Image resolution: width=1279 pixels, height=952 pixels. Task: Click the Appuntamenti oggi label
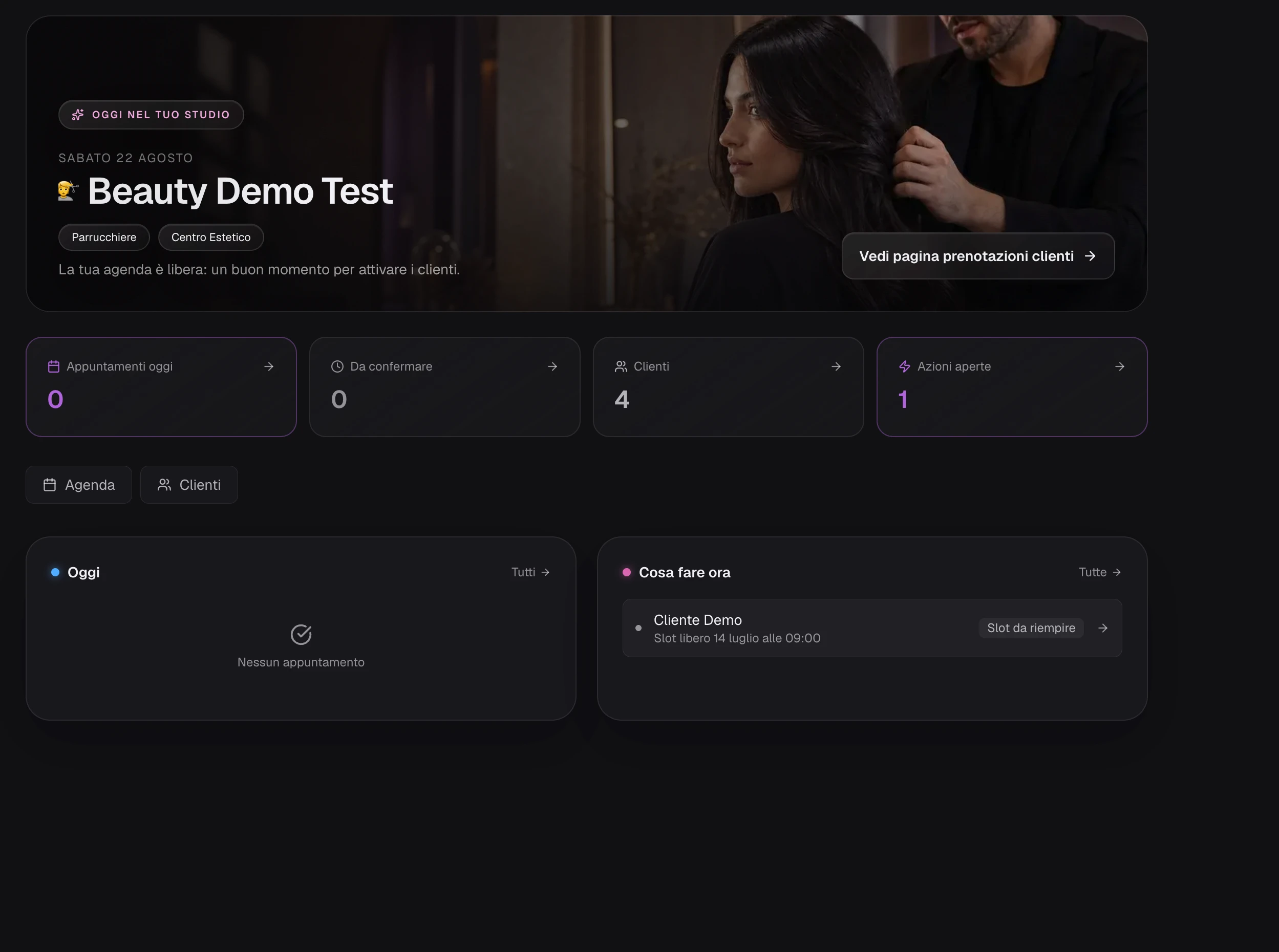point(119,366)
